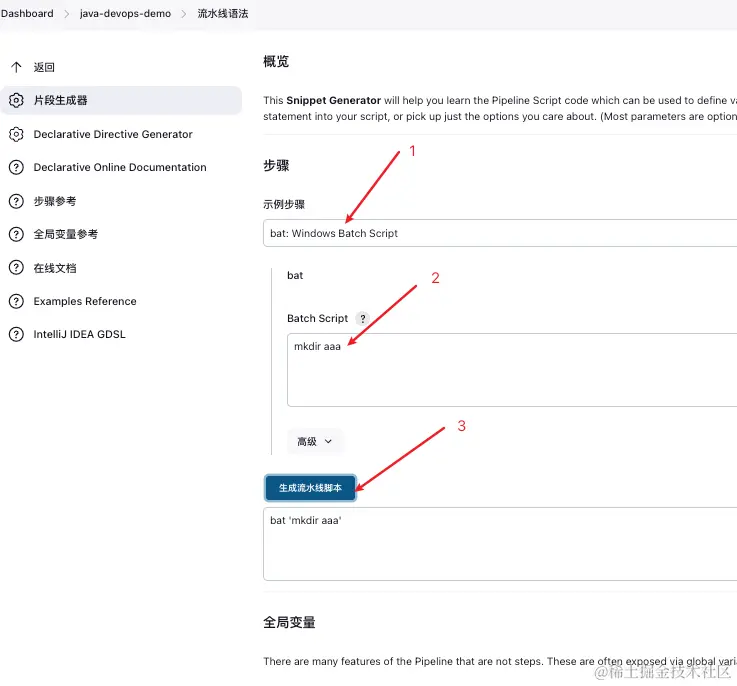Open java-devops-demo breadcrumb
The image size is (737, 686).
coord(125,13)
